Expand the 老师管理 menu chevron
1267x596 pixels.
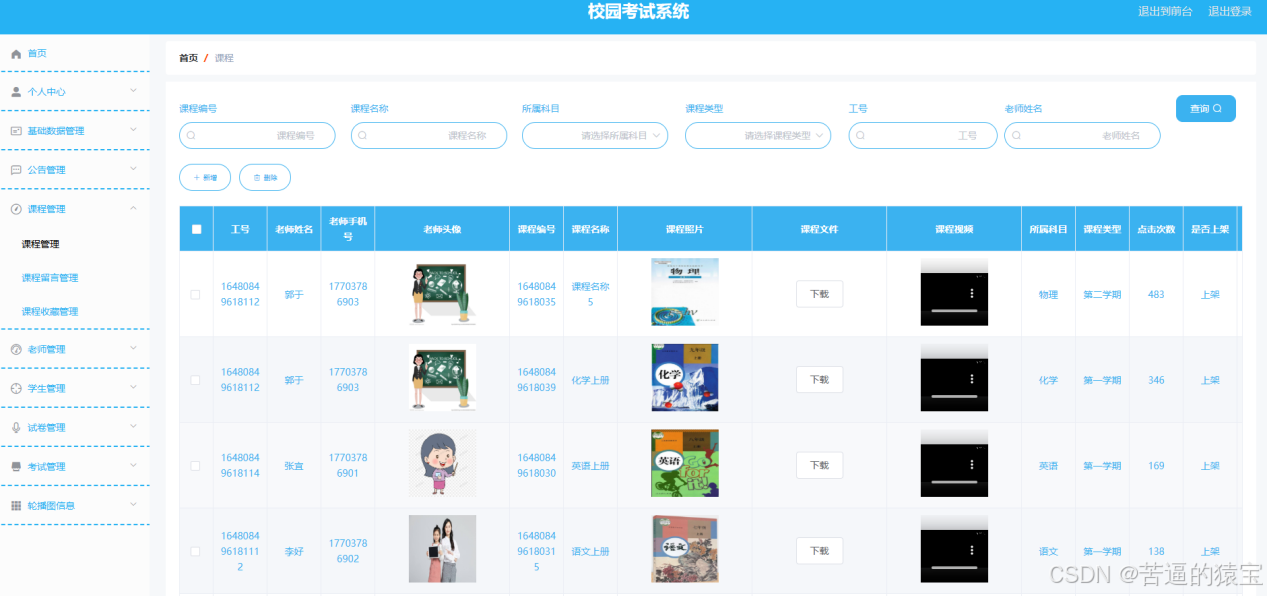tap(134, 348)
